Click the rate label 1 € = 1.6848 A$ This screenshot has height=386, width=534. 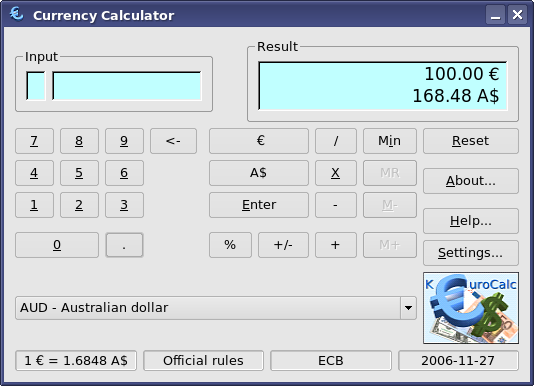click(76, 360)
